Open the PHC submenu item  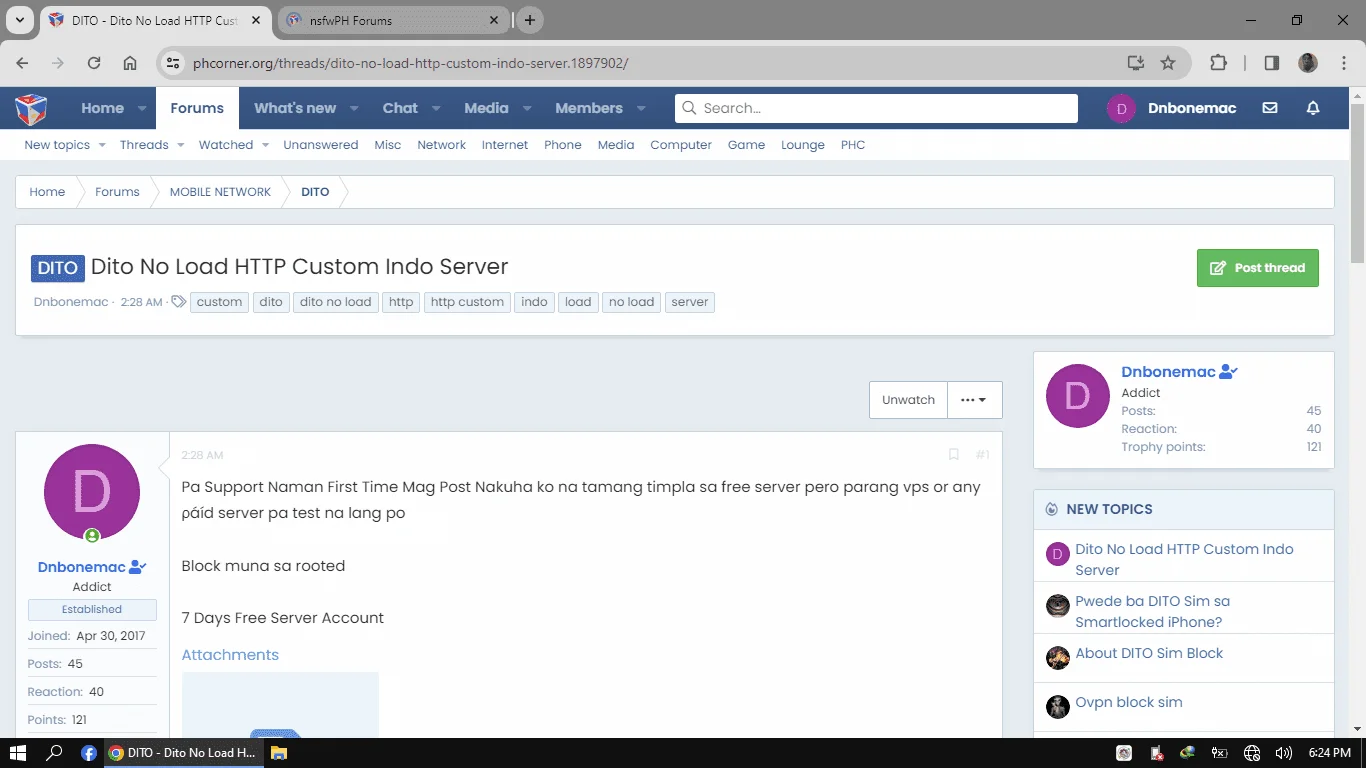853,145
